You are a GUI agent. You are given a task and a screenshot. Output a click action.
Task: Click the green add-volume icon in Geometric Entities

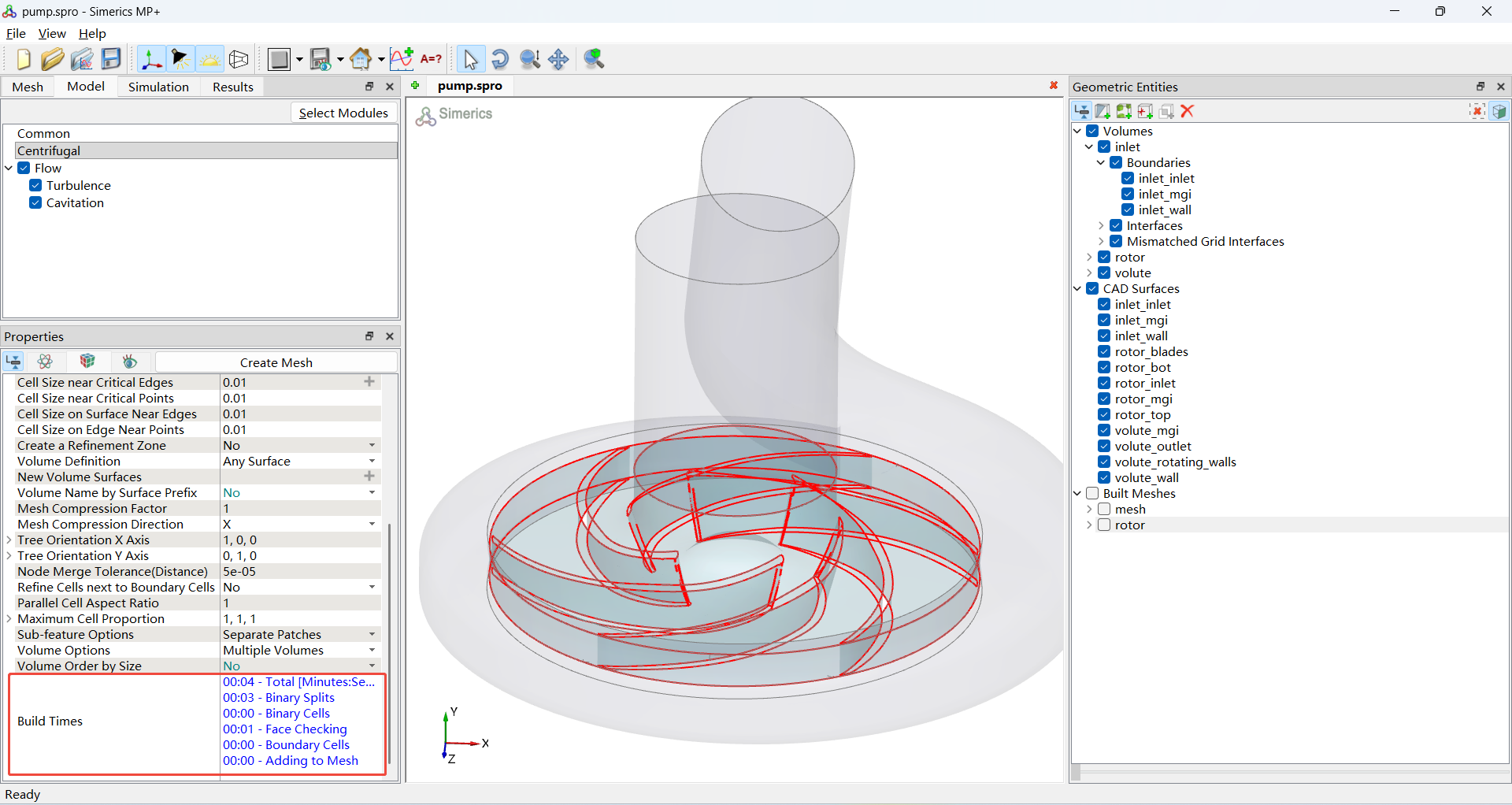[x=1124, y=111]
